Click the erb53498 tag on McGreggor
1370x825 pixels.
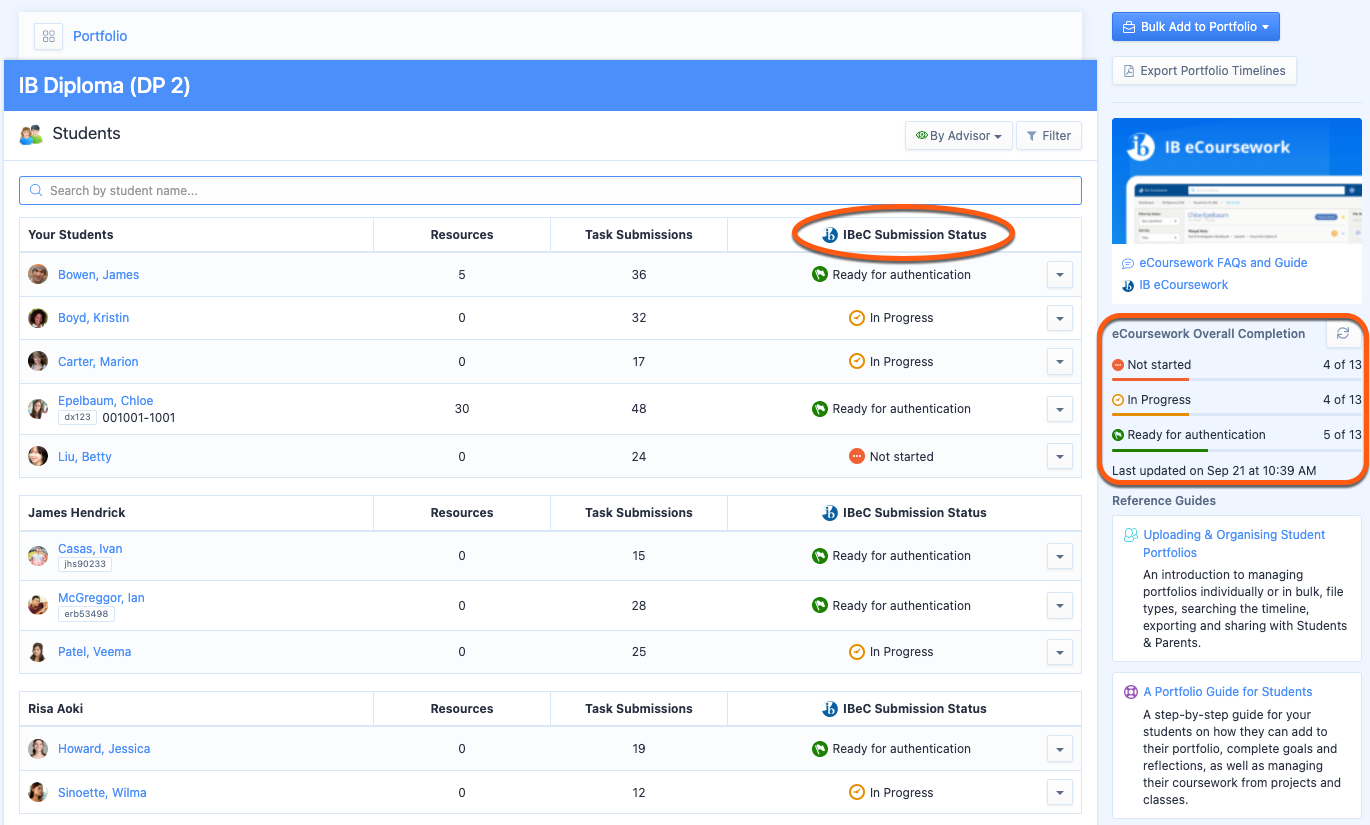coord(85,614)
